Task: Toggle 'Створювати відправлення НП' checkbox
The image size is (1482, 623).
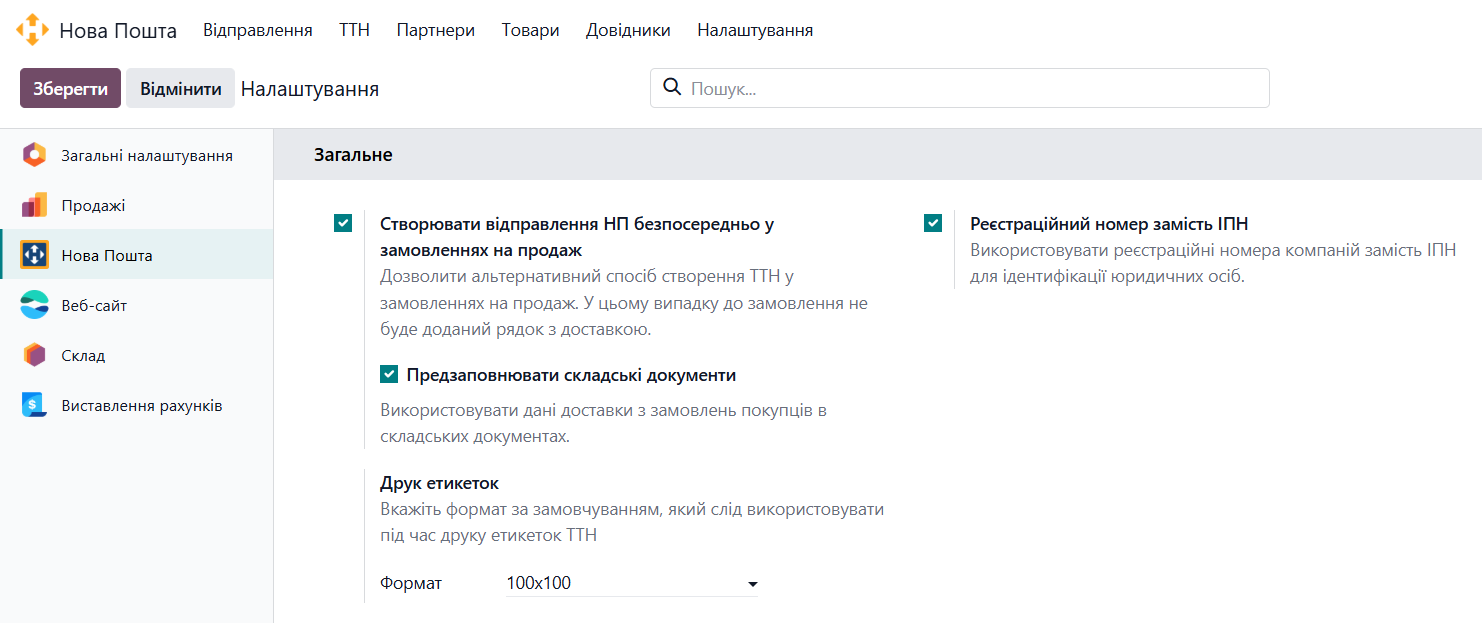Action: [343, 223]
